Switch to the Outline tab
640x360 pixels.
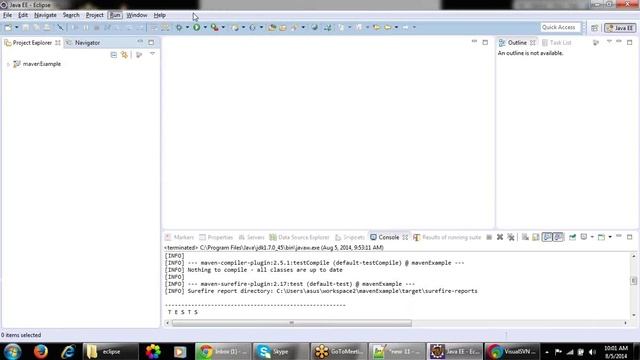pyautogui.click(x=517, y=42)
